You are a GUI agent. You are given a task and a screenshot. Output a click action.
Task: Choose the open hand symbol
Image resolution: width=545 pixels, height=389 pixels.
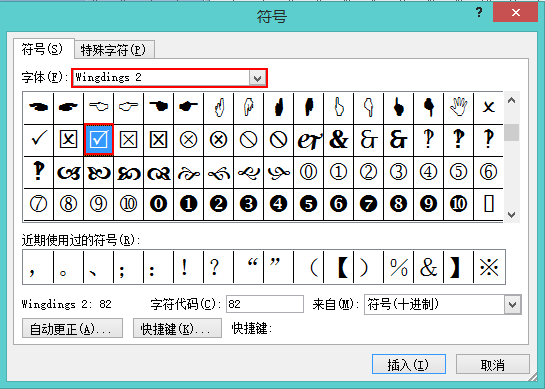[x=458, y=107]
